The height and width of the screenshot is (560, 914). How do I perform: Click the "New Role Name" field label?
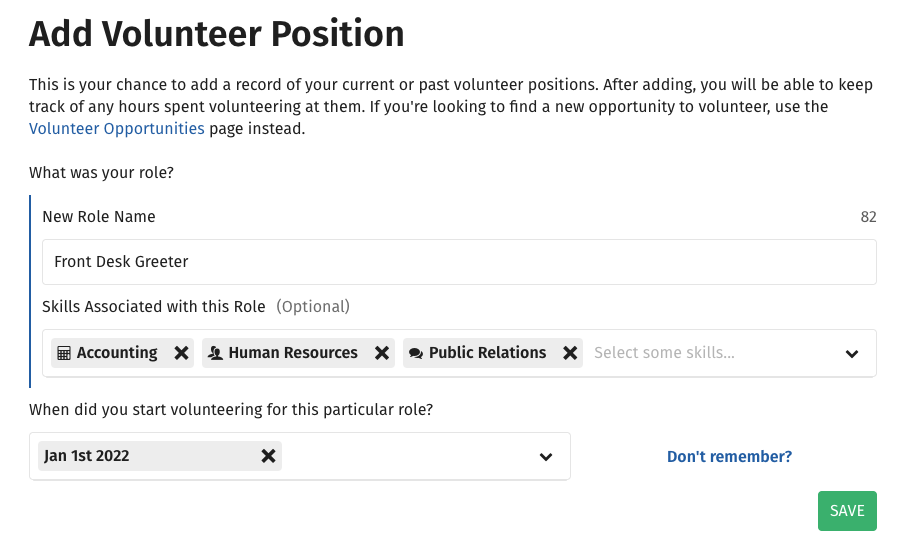tap(99, 217)
